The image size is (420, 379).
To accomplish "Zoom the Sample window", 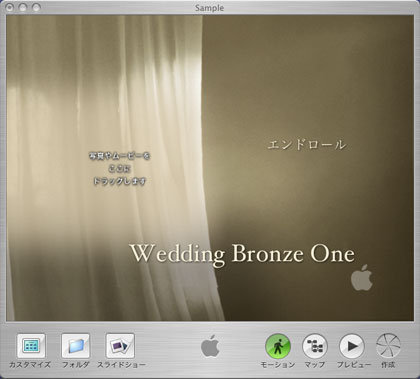I will point(36,7).
